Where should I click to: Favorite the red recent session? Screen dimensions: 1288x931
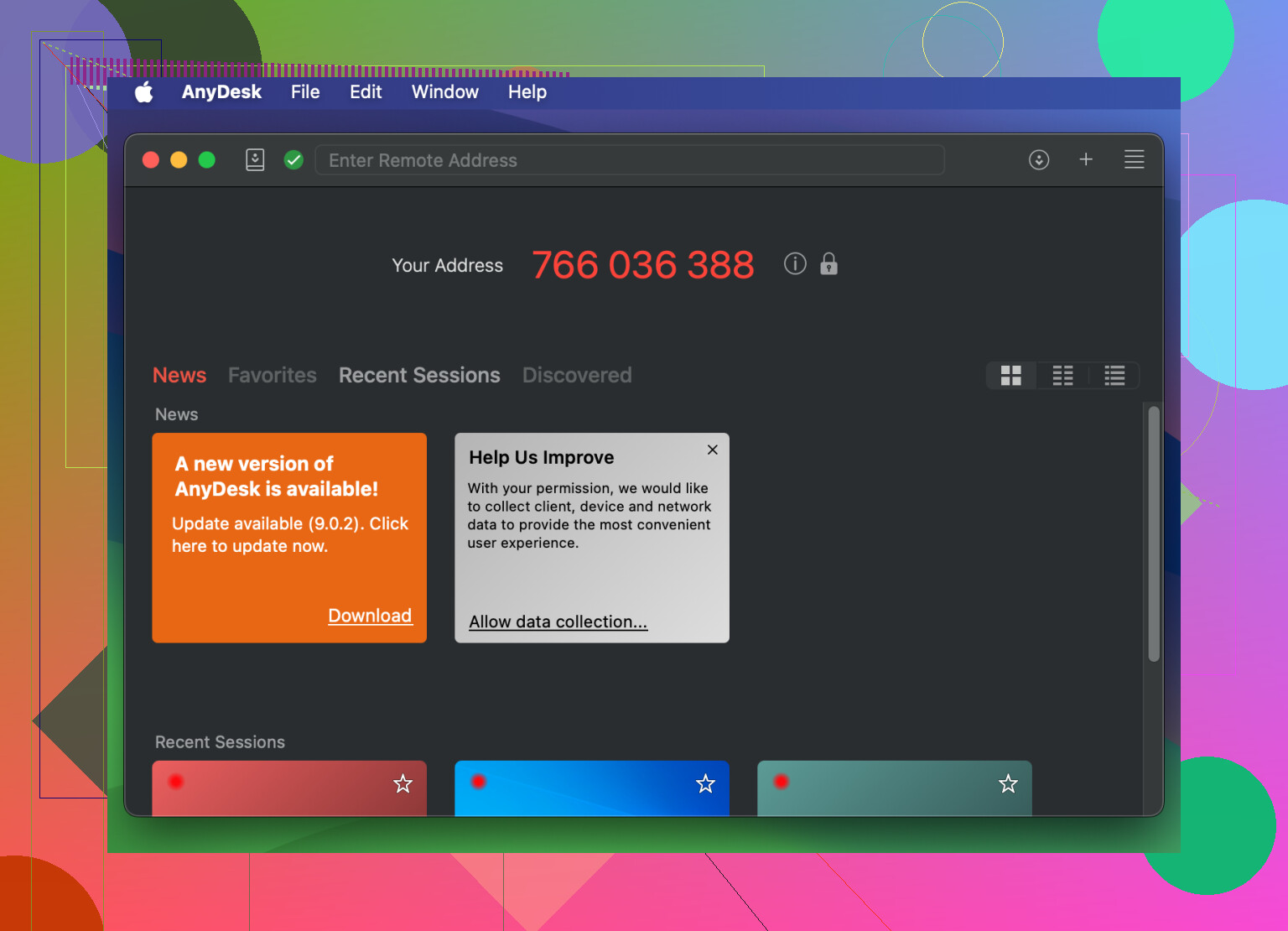click(x=403, y=784)
